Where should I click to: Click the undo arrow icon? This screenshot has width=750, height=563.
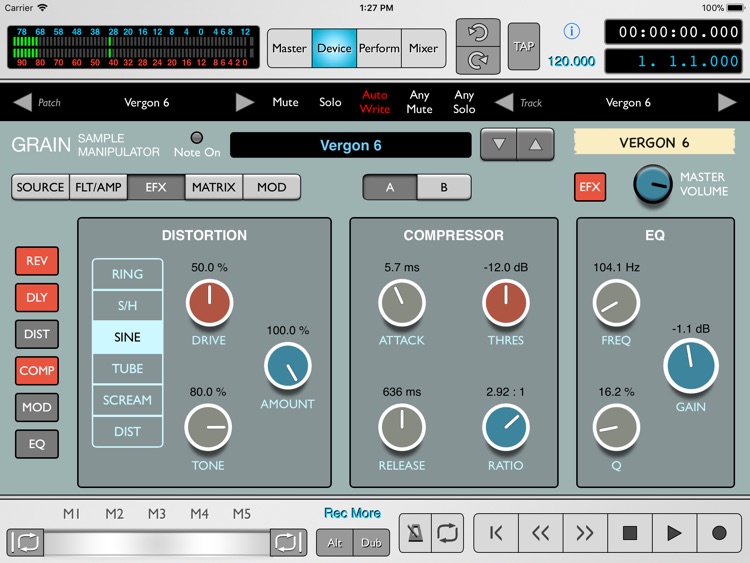[x=478, y=33]
